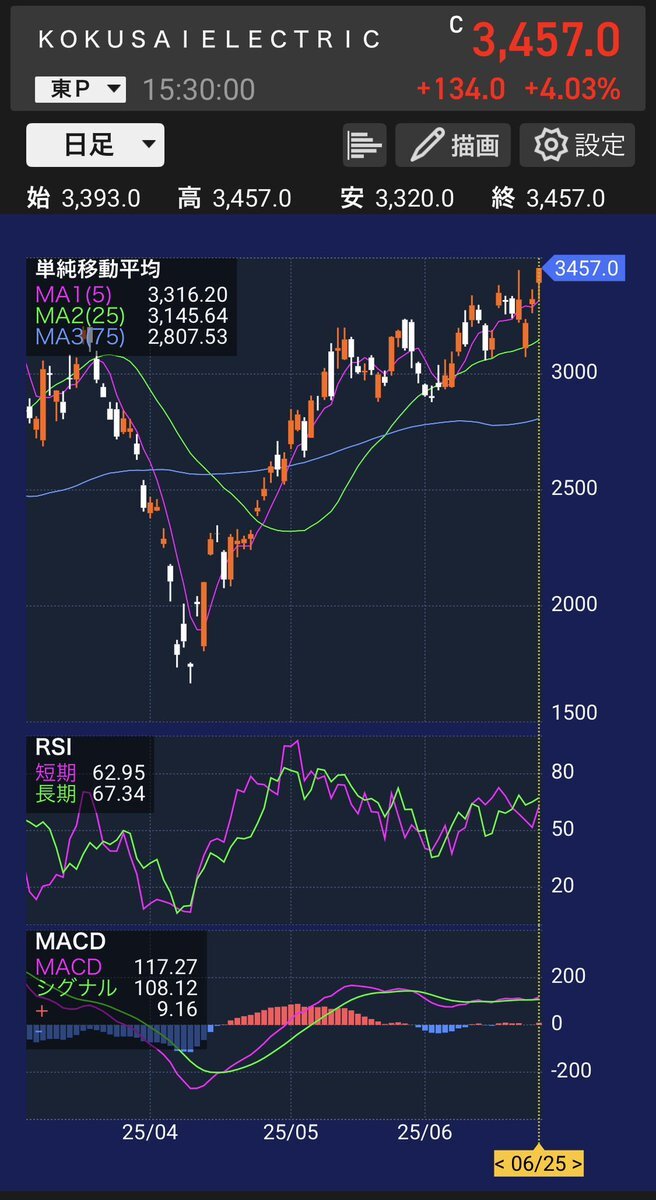Open the 設定 gear settings button

pyautogui.click(x=579, y=146)
